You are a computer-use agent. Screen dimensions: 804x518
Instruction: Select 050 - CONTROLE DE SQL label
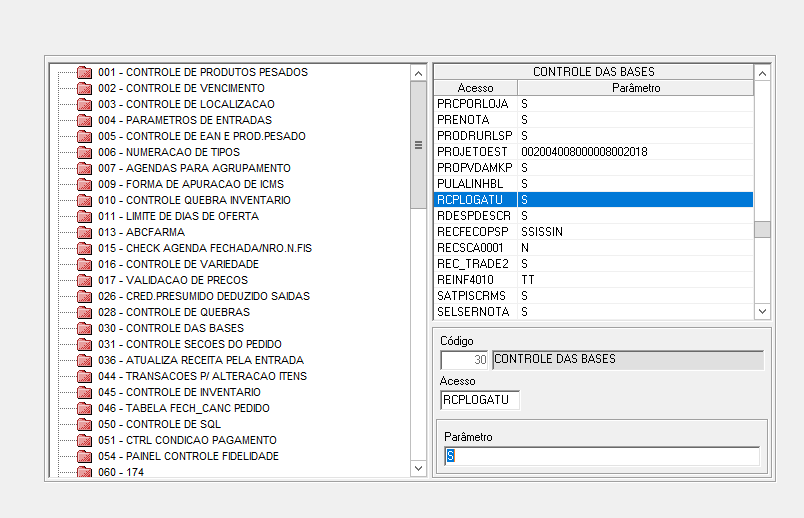(x=159, y=424)
